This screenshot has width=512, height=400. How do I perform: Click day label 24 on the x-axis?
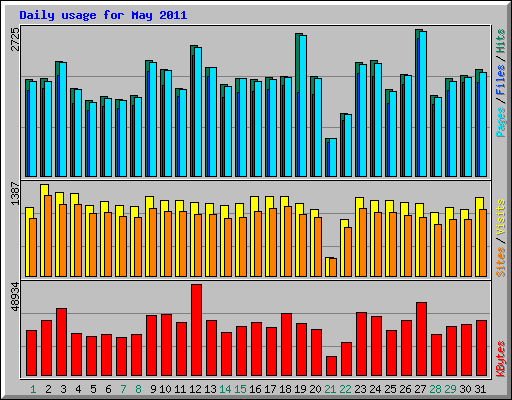click(x=375, y=389)
